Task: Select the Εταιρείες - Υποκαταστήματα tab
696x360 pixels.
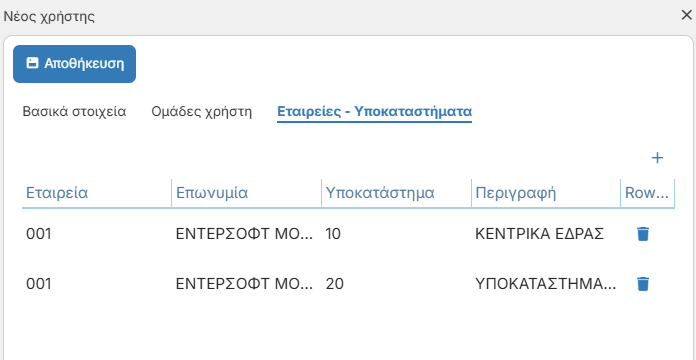Action: click(x=374, y=112)
